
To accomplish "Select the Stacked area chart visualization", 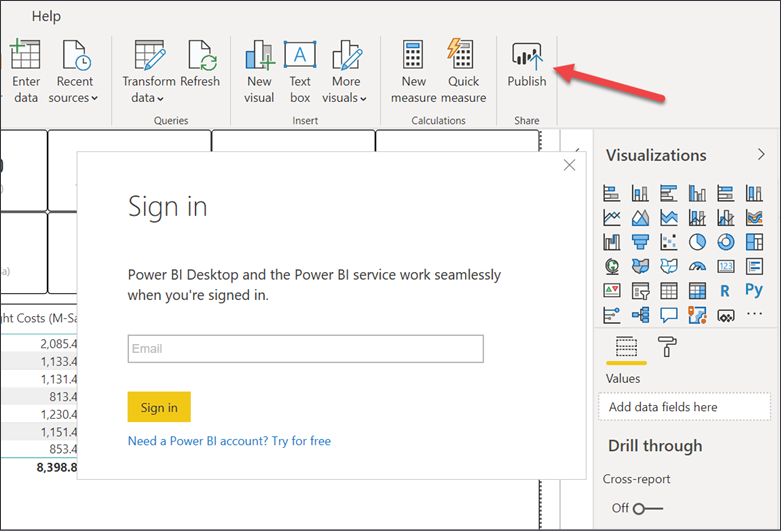I will (668, 218).
